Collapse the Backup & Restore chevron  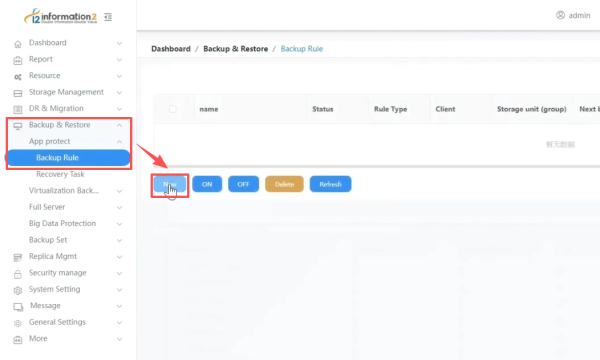(x=119, y=125)
